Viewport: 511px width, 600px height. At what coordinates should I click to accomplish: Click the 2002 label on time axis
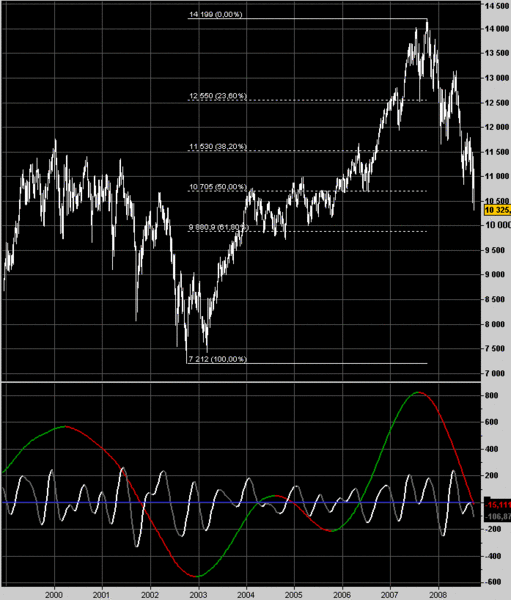point(150,595)
